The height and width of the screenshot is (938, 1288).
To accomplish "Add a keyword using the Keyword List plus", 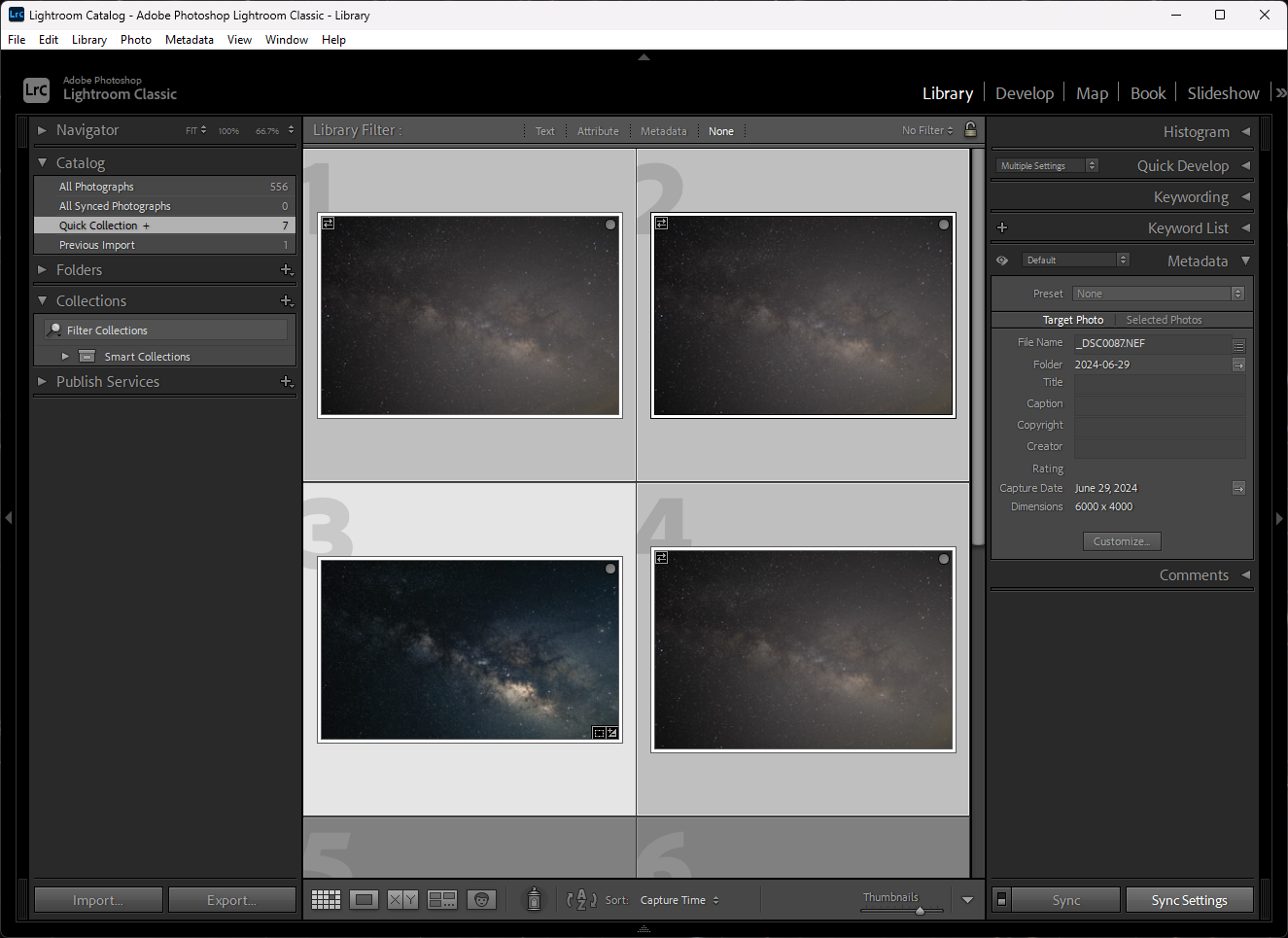I will [1002, 227].
